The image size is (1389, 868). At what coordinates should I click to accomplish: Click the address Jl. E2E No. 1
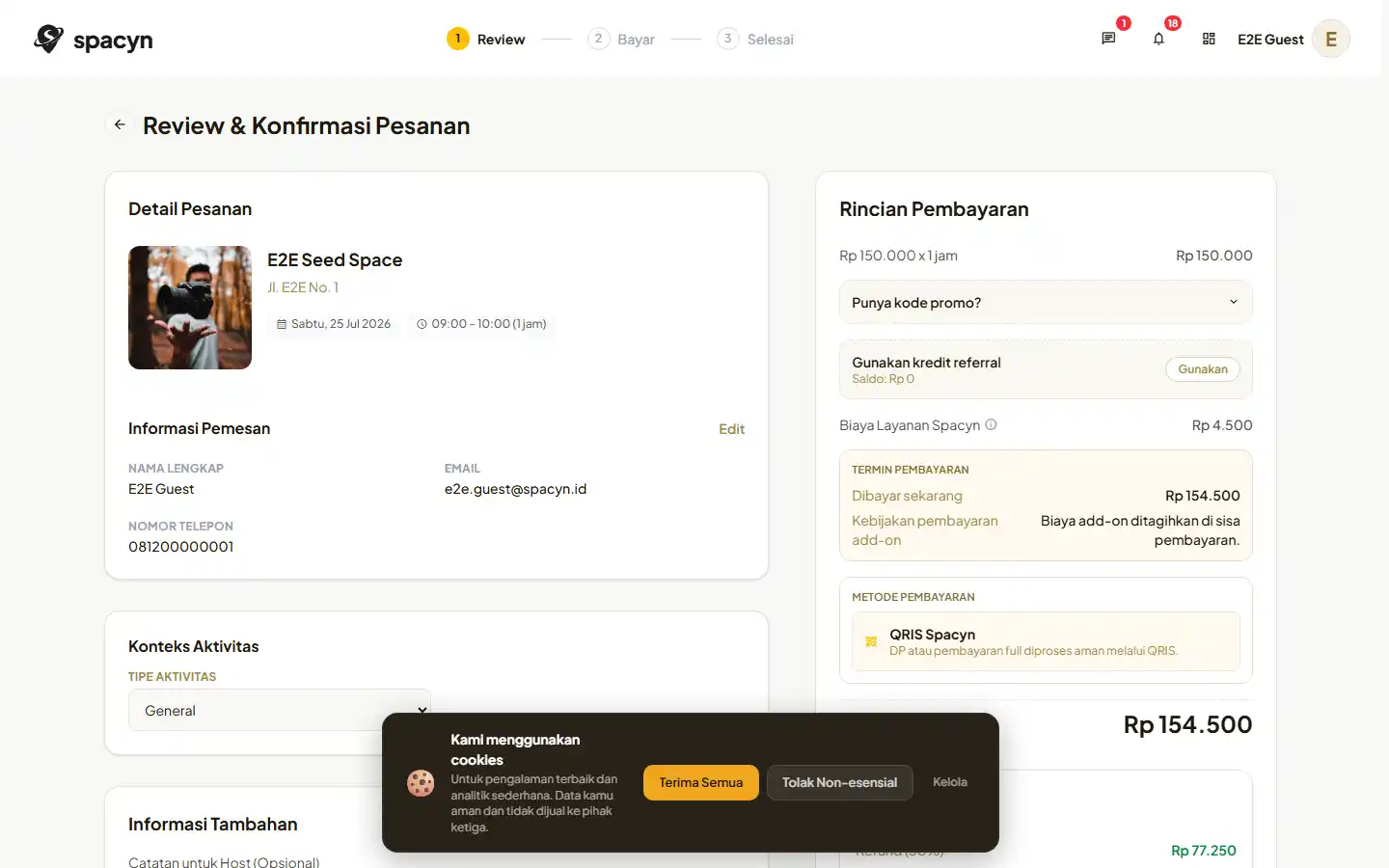(303, 287)
